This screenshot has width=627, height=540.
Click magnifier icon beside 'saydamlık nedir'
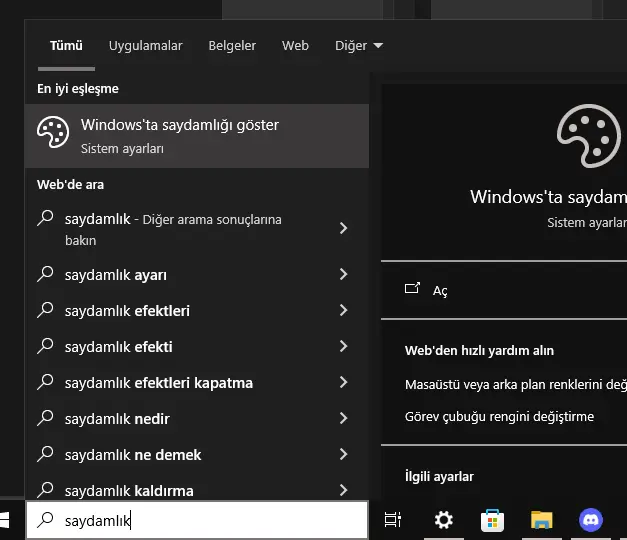(45, 418)
